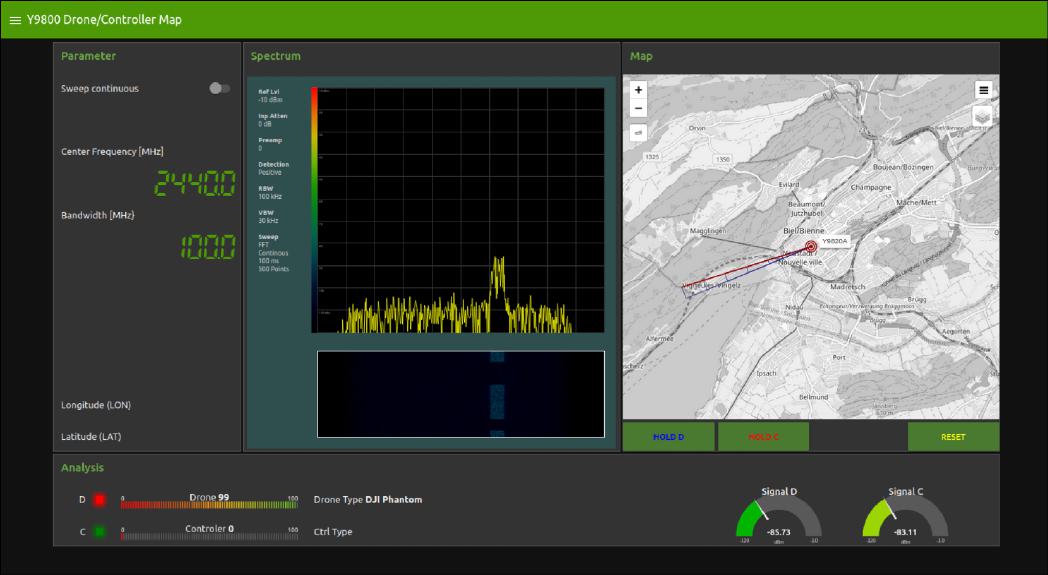Click the green C indicator light
The width and height of the screenshot is (1048, 575).
(100, 532)
